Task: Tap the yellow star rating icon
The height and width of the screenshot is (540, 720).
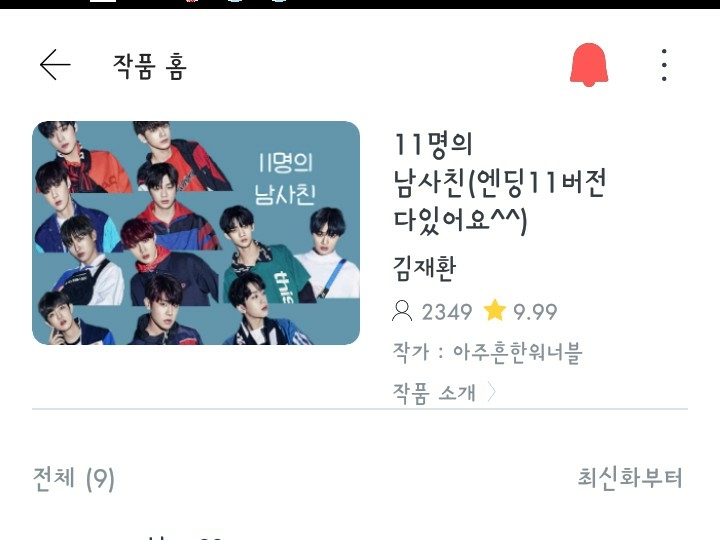Action: 495,310
